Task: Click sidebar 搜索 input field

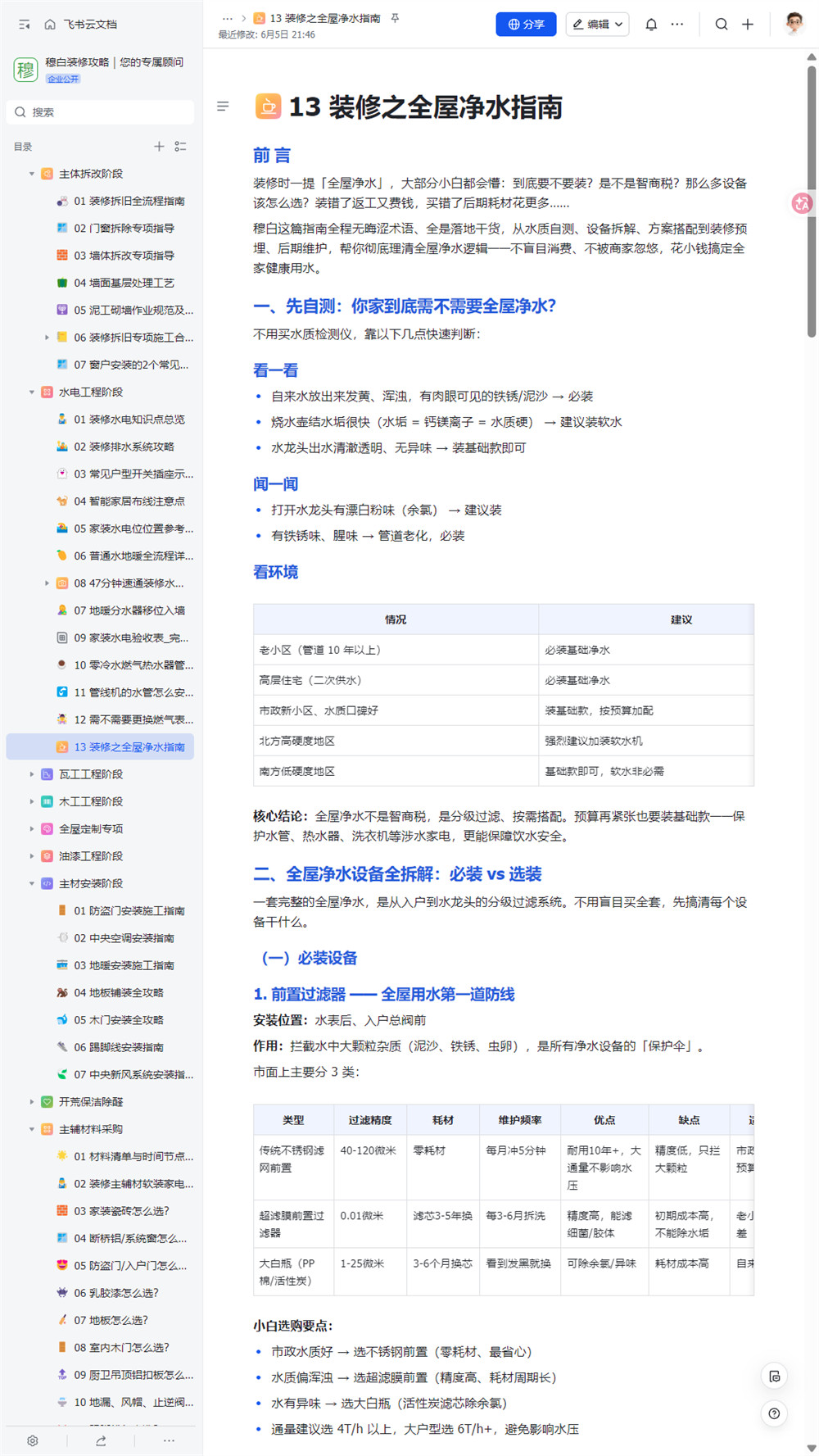Action: [100, 112]
